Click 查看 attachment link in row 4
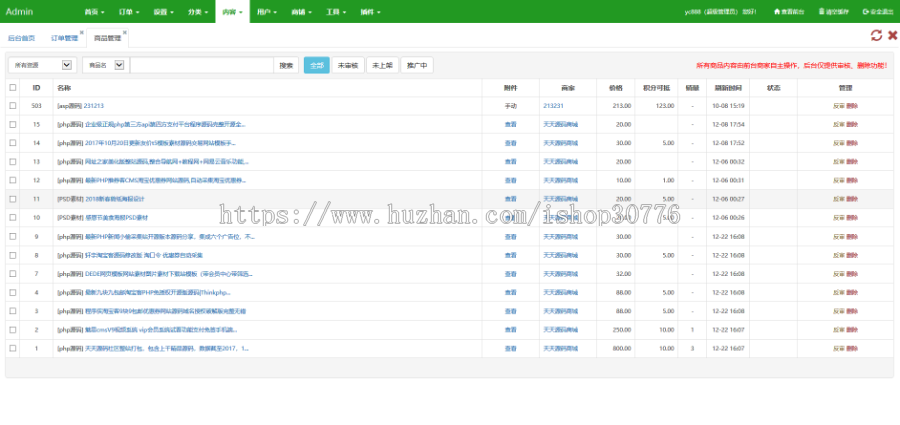 tap(510, 292)
